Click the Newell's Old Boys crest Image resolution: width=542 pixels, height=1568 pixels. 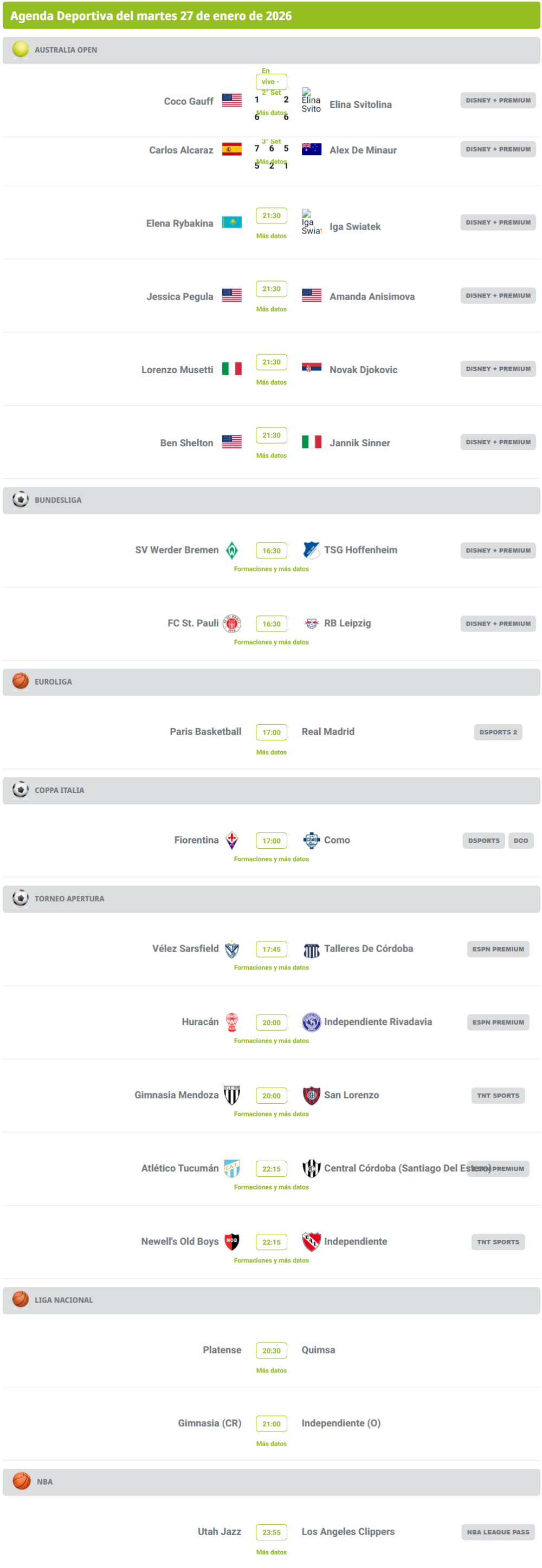tap(231, 1241)
